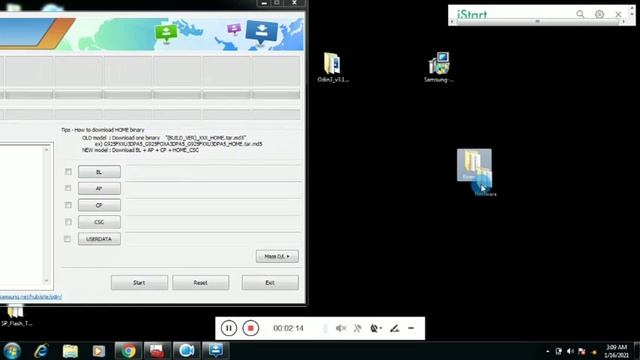This screenshot has width=640, height=360.
Task: Click the Start button in Odin
Action: tap(139, 282)
